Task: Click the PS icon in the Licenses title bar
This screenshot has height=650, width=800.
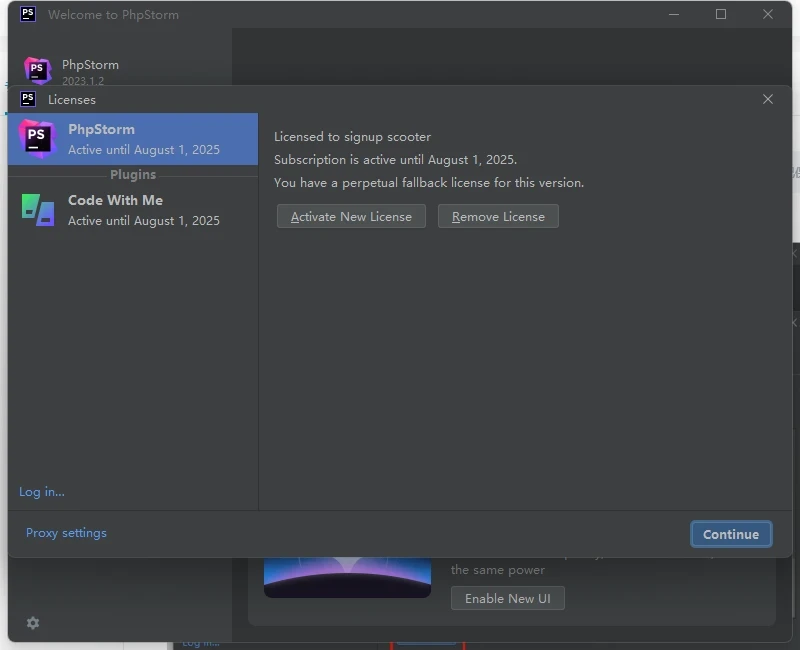Action: pyautogui.click(x=28, y=99)
